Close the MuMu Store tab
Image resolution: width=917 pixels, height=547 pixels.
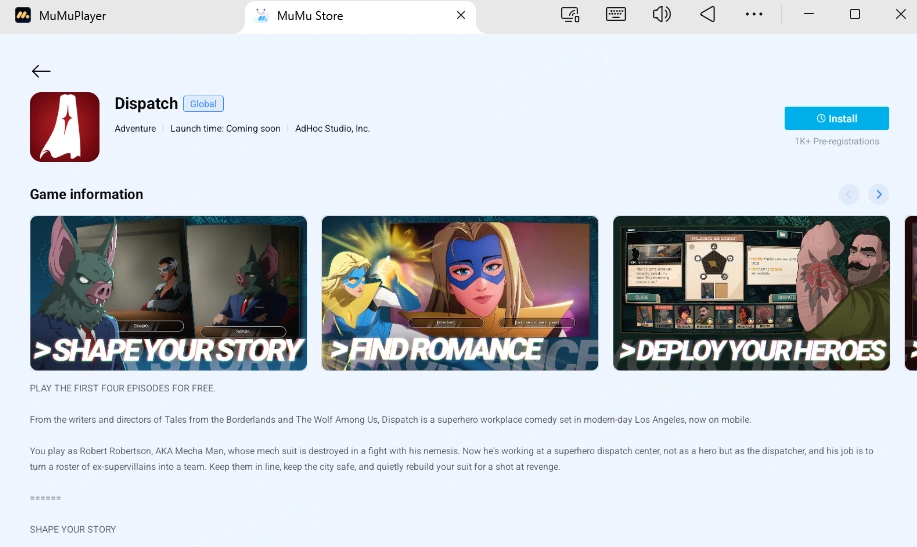461,15
